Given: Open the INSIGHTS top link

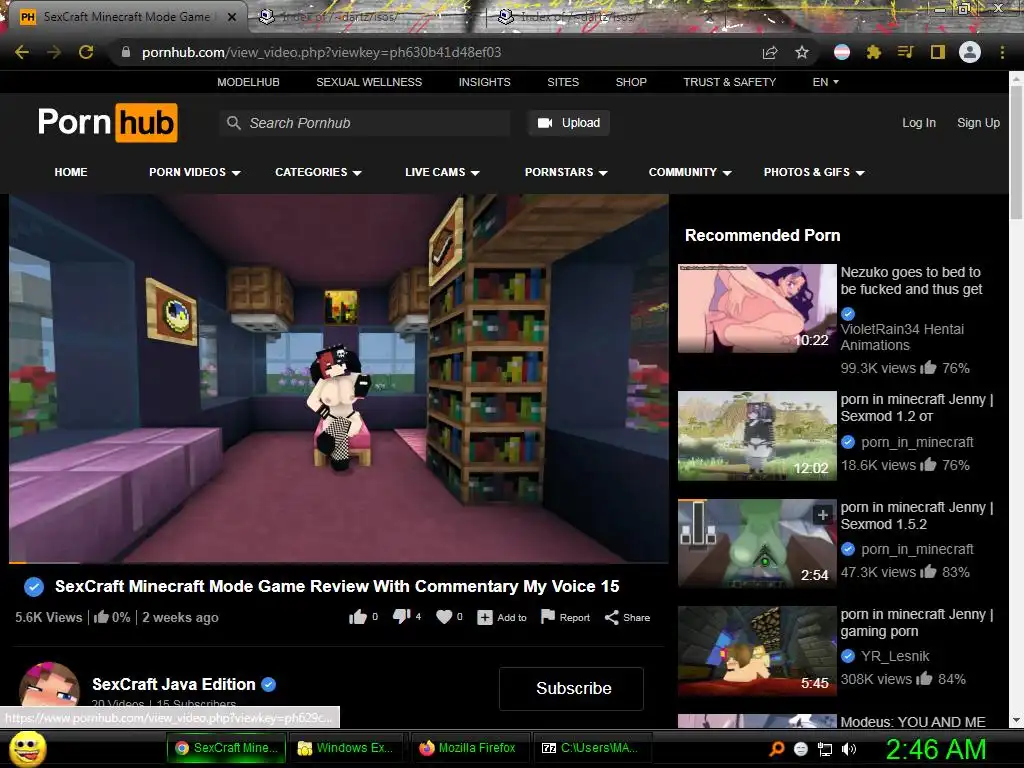Looking at the screenshot, I should (485, 82).
